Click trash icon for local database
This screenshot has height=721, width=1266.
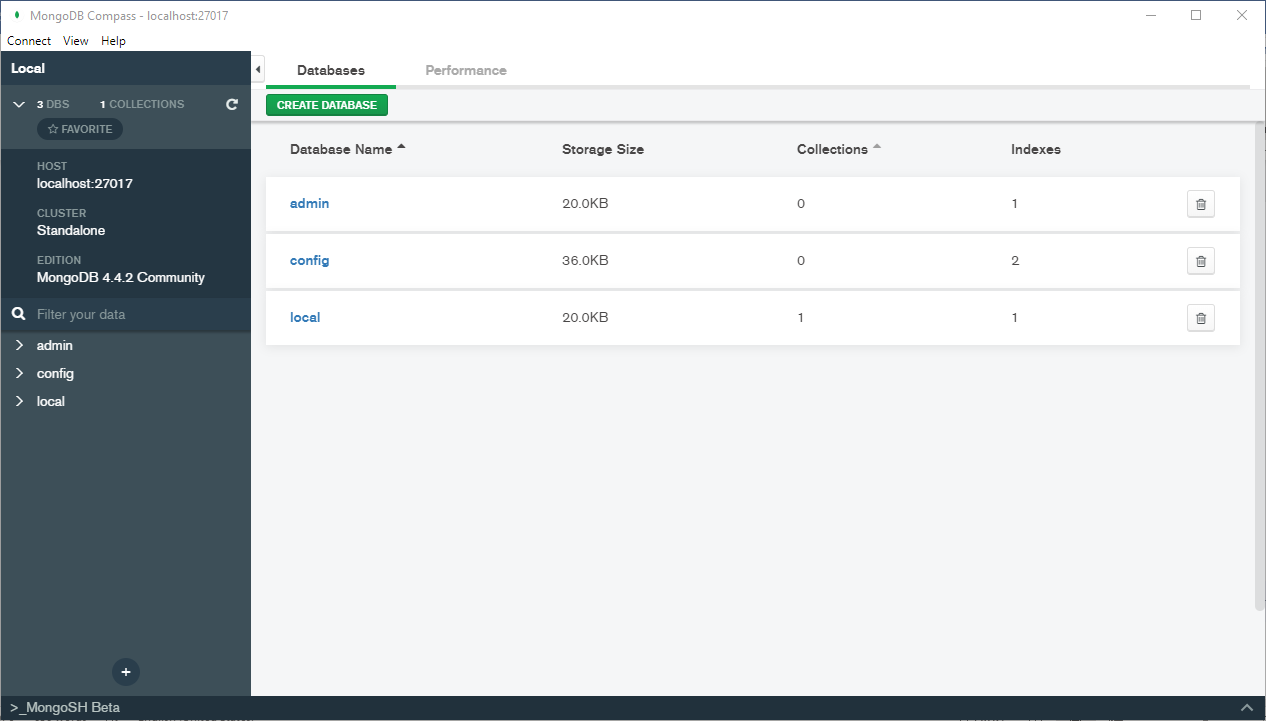[x=1200, y=318]
